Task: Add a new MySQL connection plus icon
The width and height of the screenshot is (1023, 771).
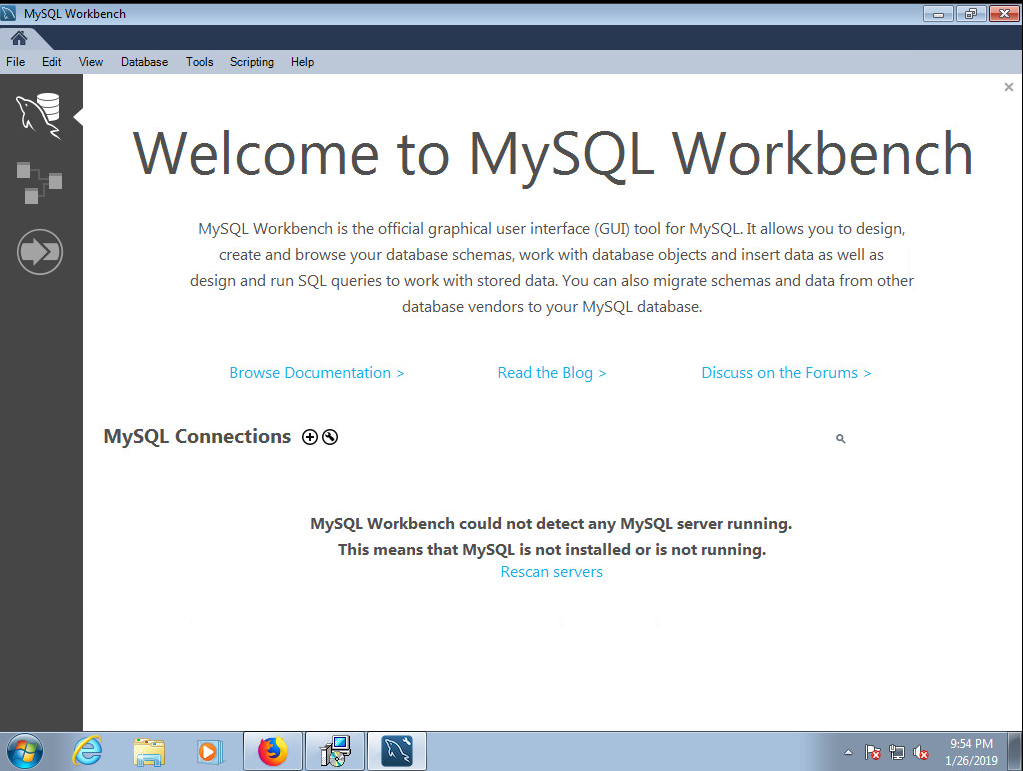Action: click(310, 437)
